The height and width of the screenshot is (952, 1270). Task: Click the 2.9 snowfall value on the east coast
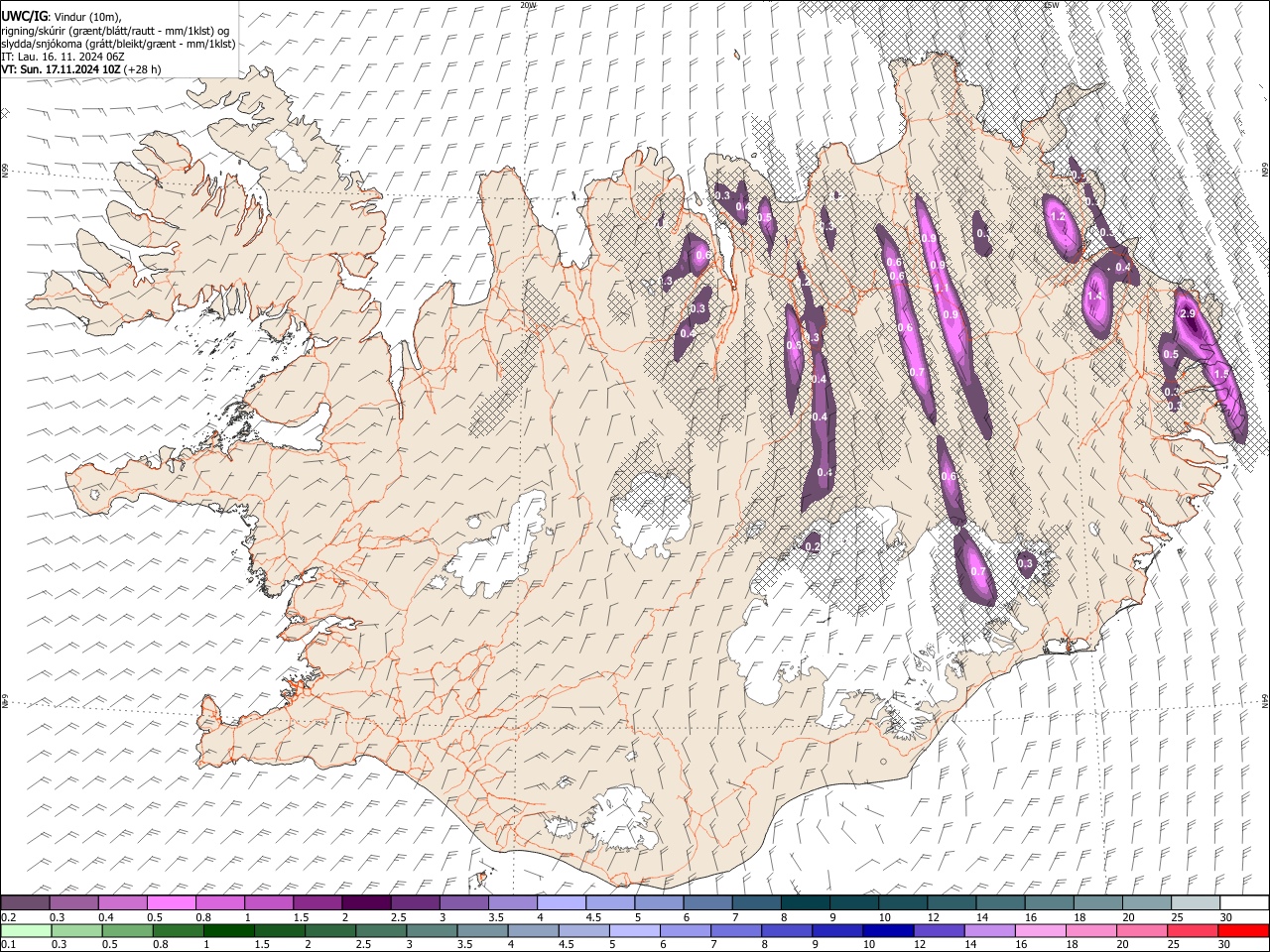click(1188, 313)
